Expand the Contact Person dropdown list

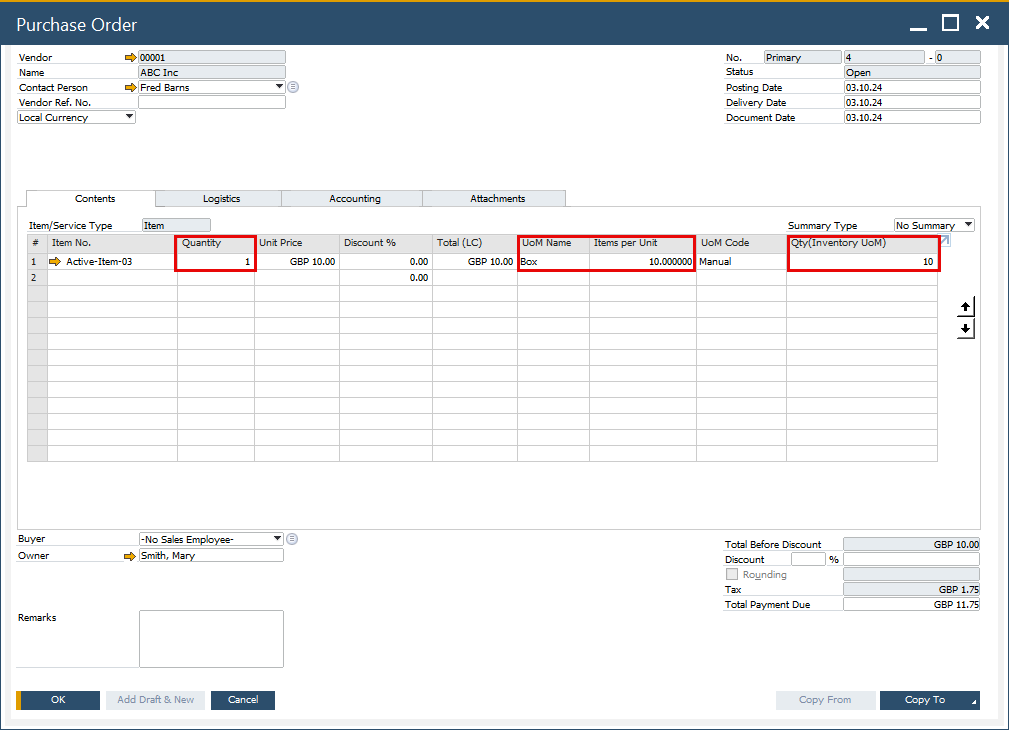(279, 87)
